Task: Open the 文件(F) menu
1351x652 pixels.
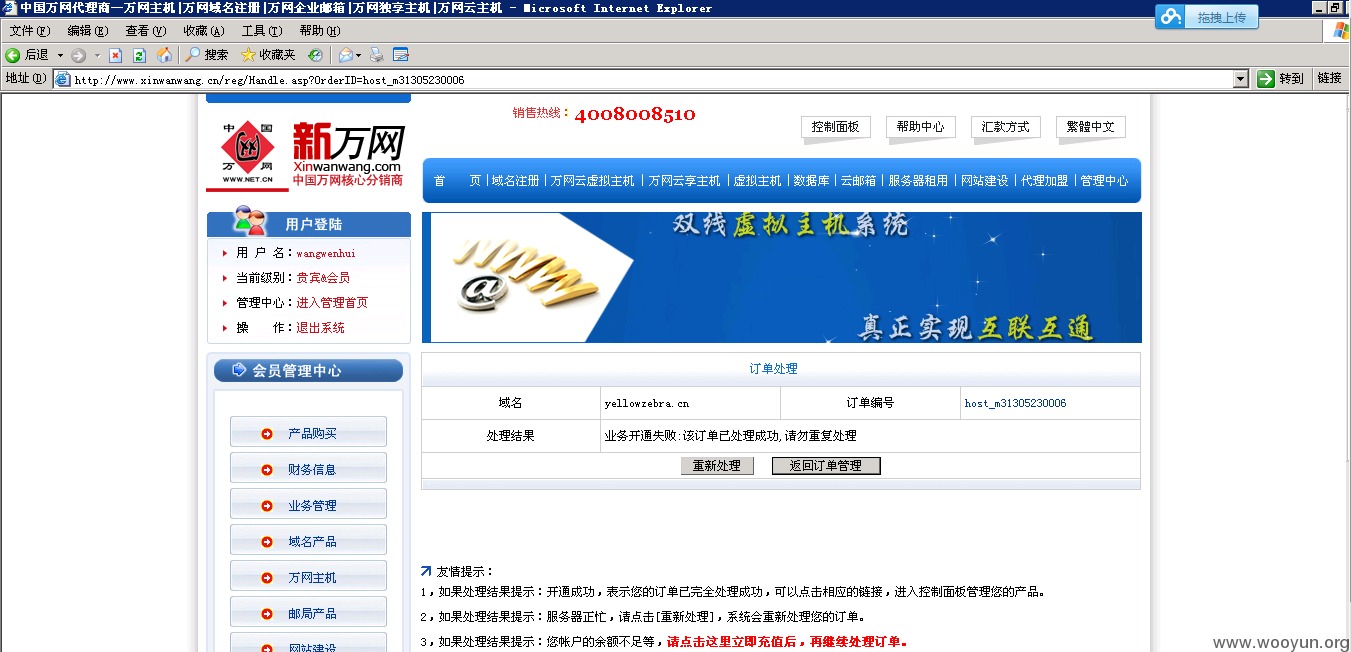Action: coord(29,31)
